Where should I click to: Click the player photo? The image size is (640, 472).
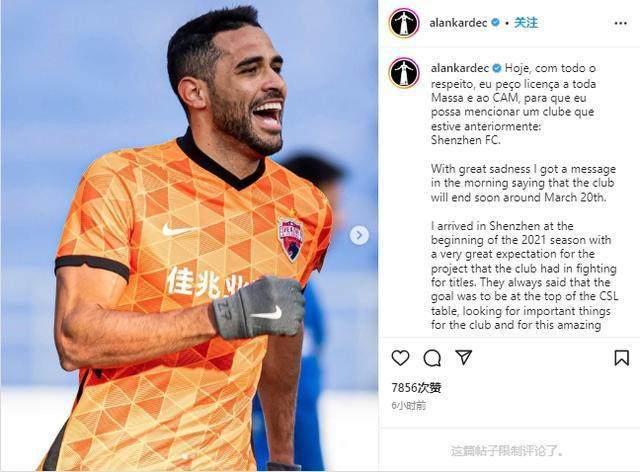pyautogui.click(x=189, y=236)
